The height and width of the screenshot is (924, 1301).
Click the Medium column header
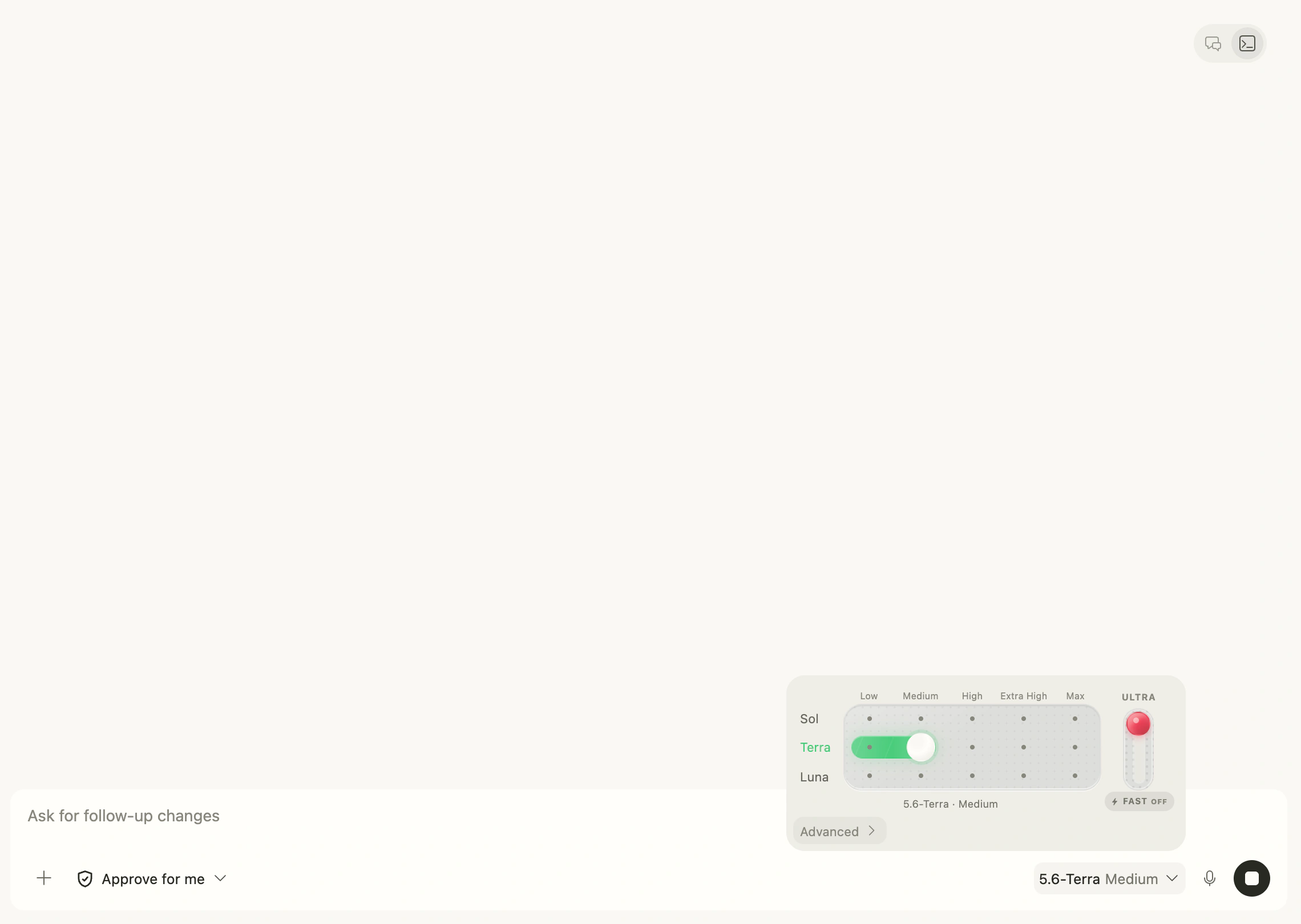pos(920,696)
